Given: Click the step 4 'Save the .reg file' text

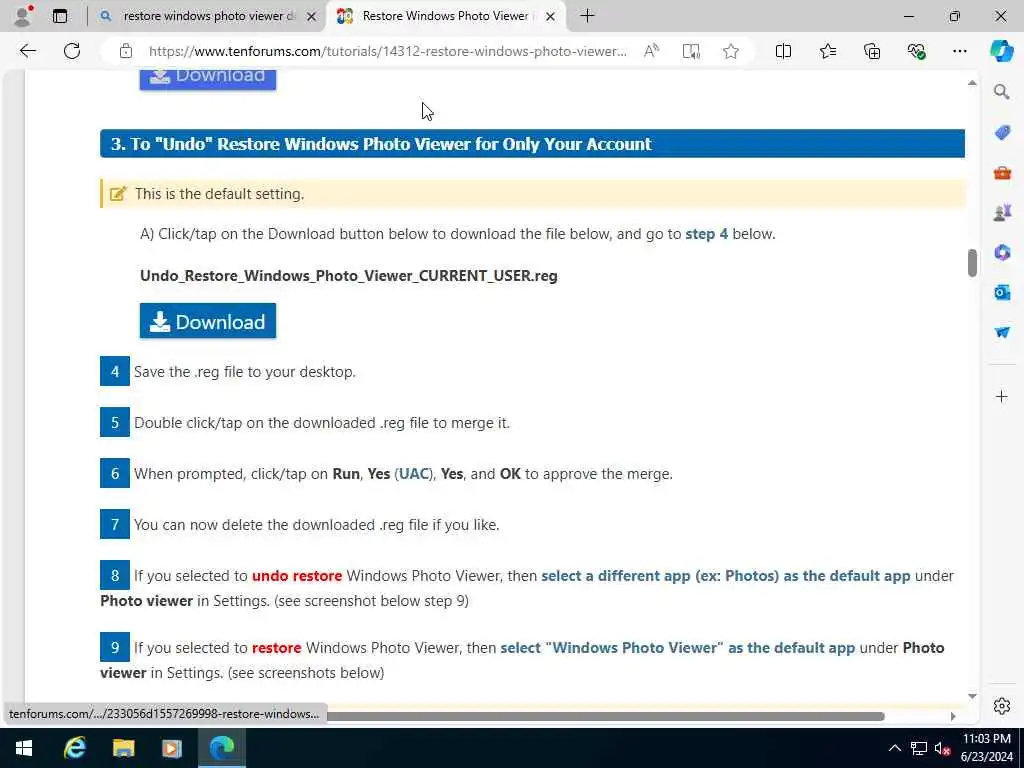Looking at the screenshot, I should [x=245, y=372].
